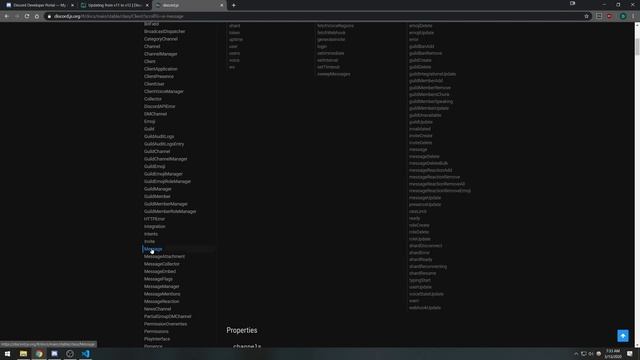Click the red extension icon in toolbar
This screenshot has width=640, height=360.
609,16
